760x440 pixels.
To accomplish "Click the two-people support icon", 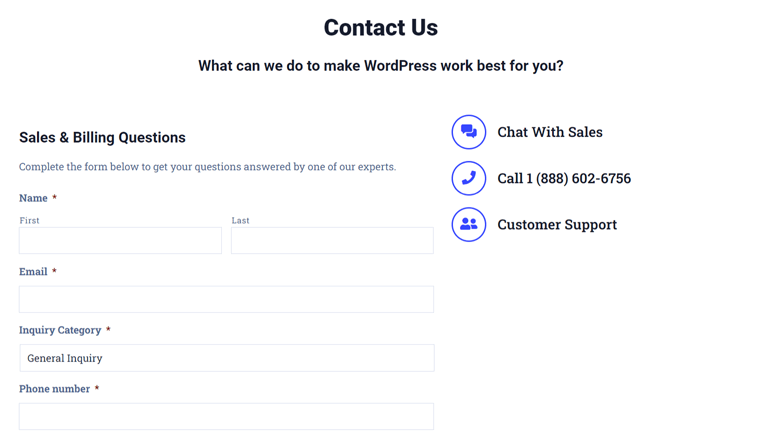I will tap(469, 224).
